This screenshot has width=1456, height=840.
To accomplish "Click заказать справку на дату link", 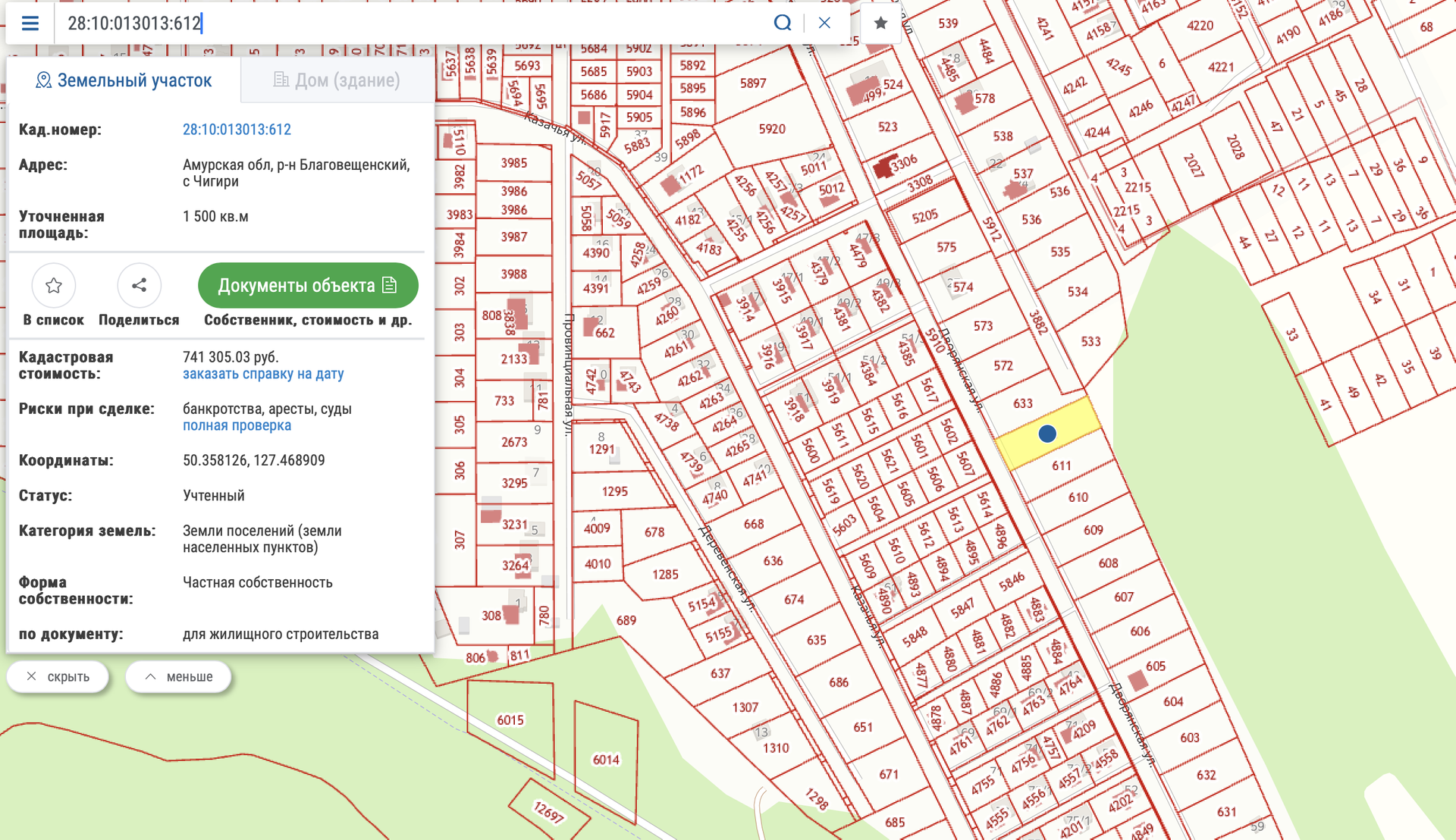I will pyautogui.click(x=262, y=374).
